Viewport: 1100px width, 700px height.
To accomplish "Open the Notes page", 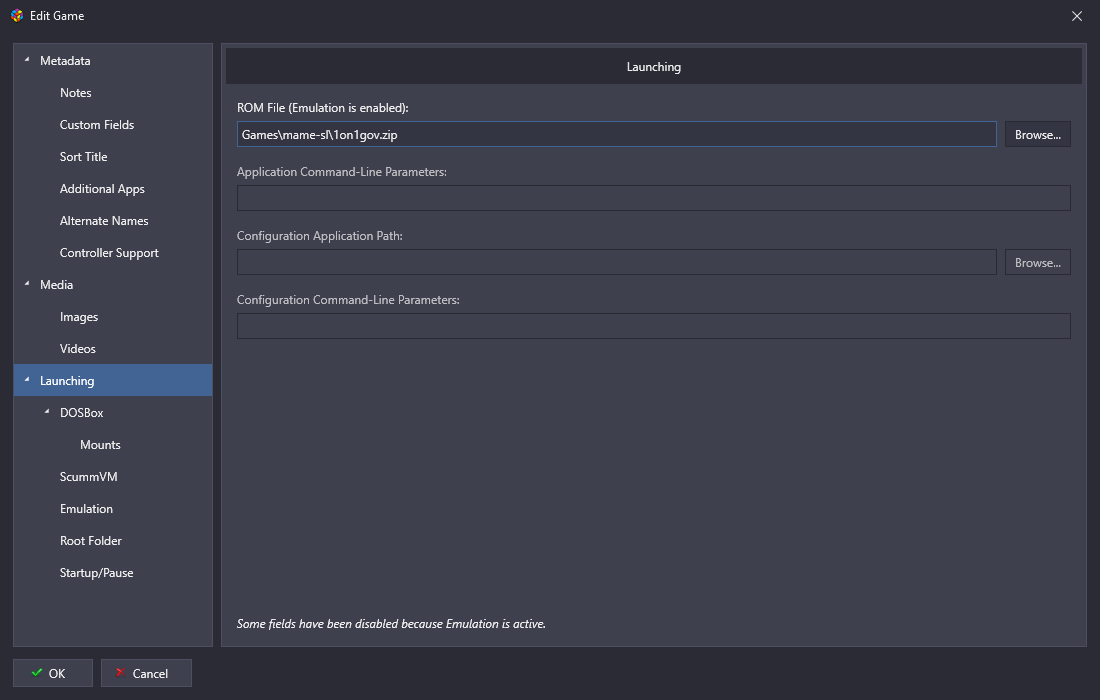I will pyautogui.click(x=76, y=93).
